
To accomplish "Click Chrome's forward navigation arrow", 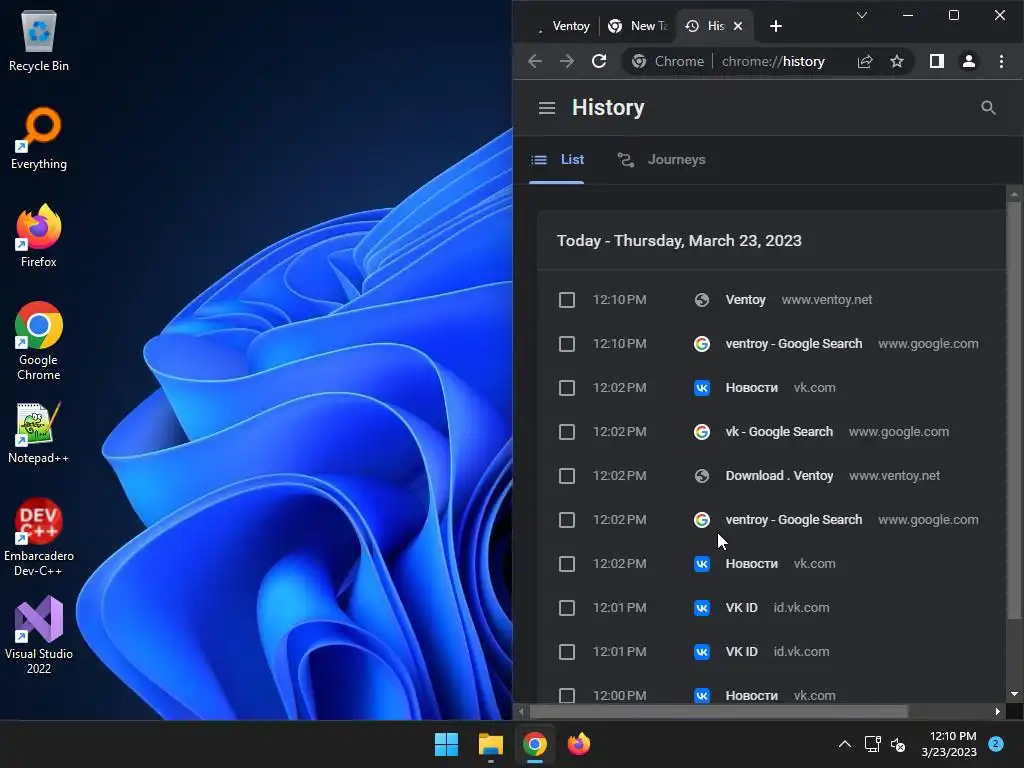I will [567, 61].
